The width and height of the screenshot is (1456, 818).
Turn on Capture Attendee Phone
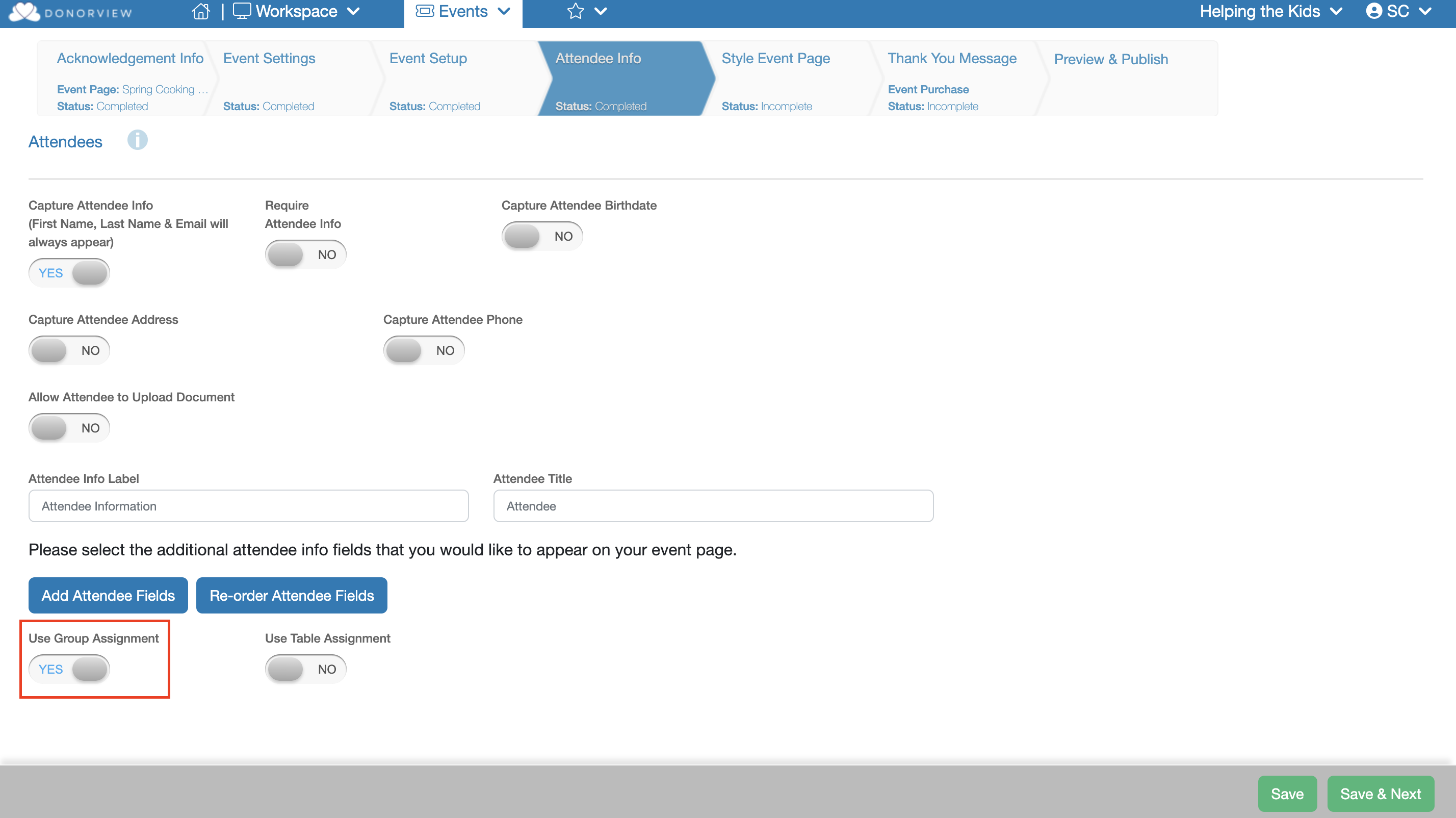424,350
